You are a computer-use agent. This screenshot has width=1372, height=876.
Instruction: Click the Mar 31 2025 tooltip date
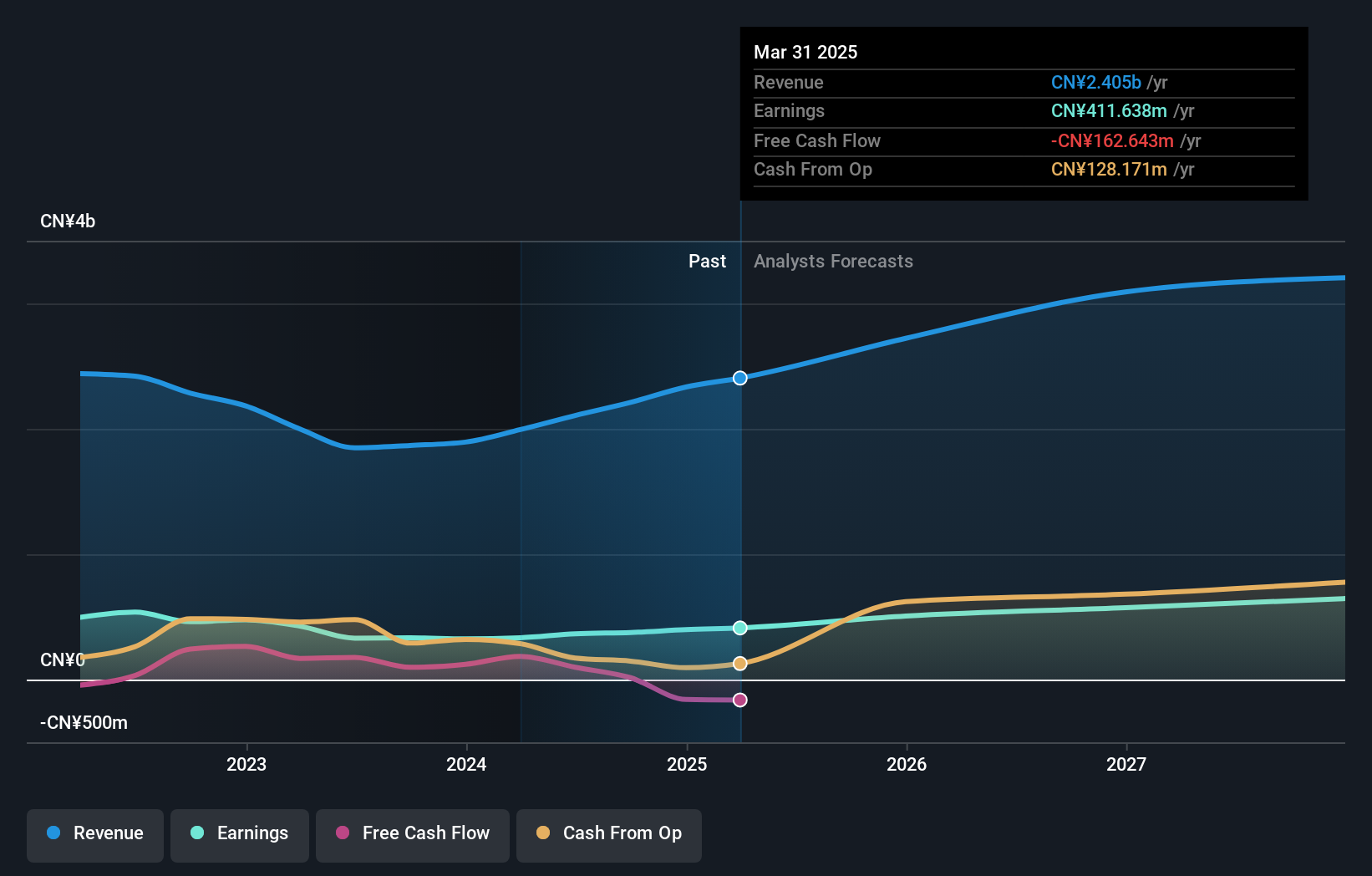click(805, 52)
